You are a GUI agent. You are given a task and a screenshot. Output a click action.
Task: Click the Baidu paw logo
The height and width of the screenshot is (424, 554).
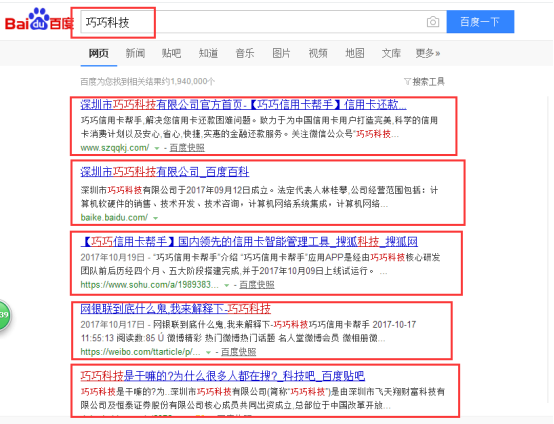point(39,19)
